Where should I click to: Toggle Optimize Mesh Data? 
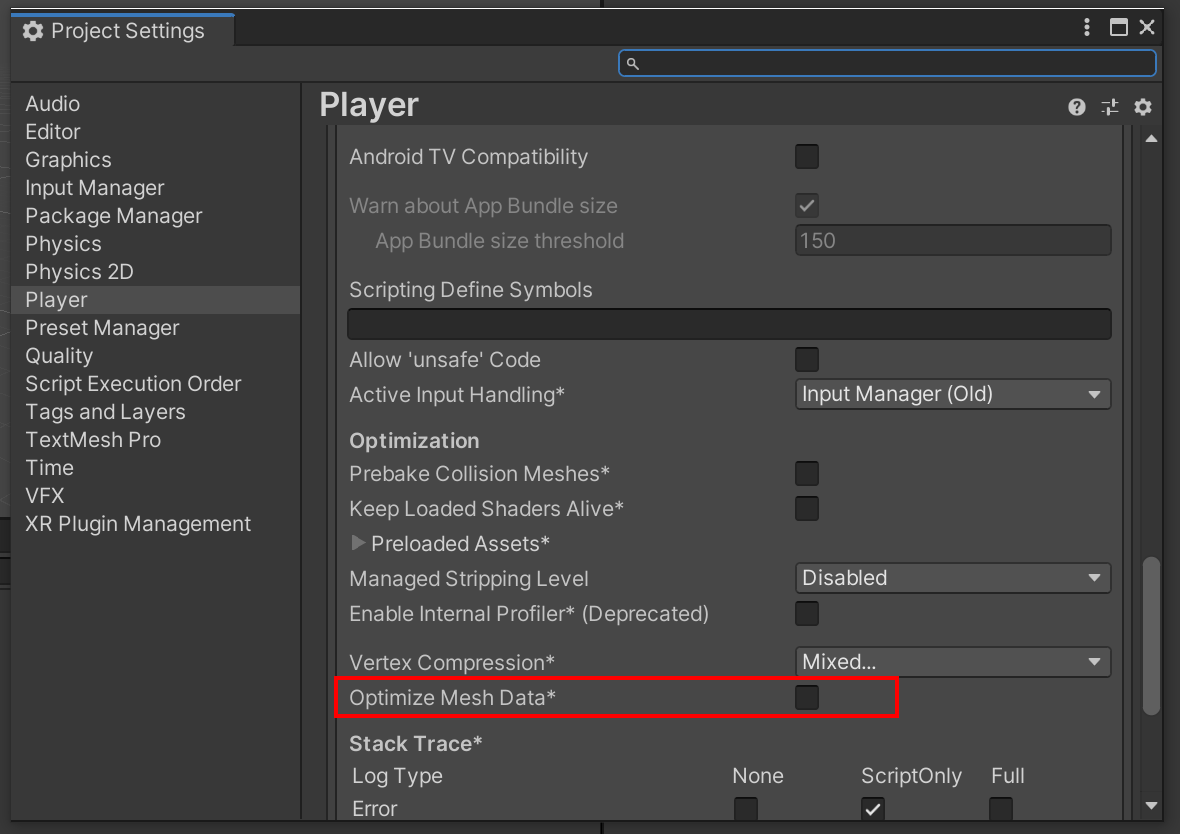click(x=807, y=697)
